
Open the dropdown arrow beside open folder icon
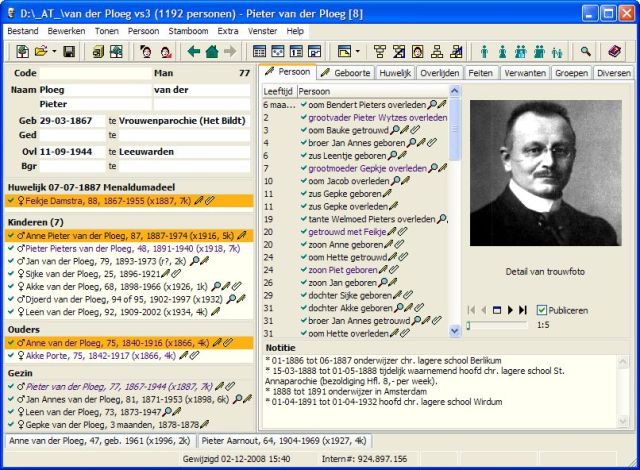tap(53, 51)
